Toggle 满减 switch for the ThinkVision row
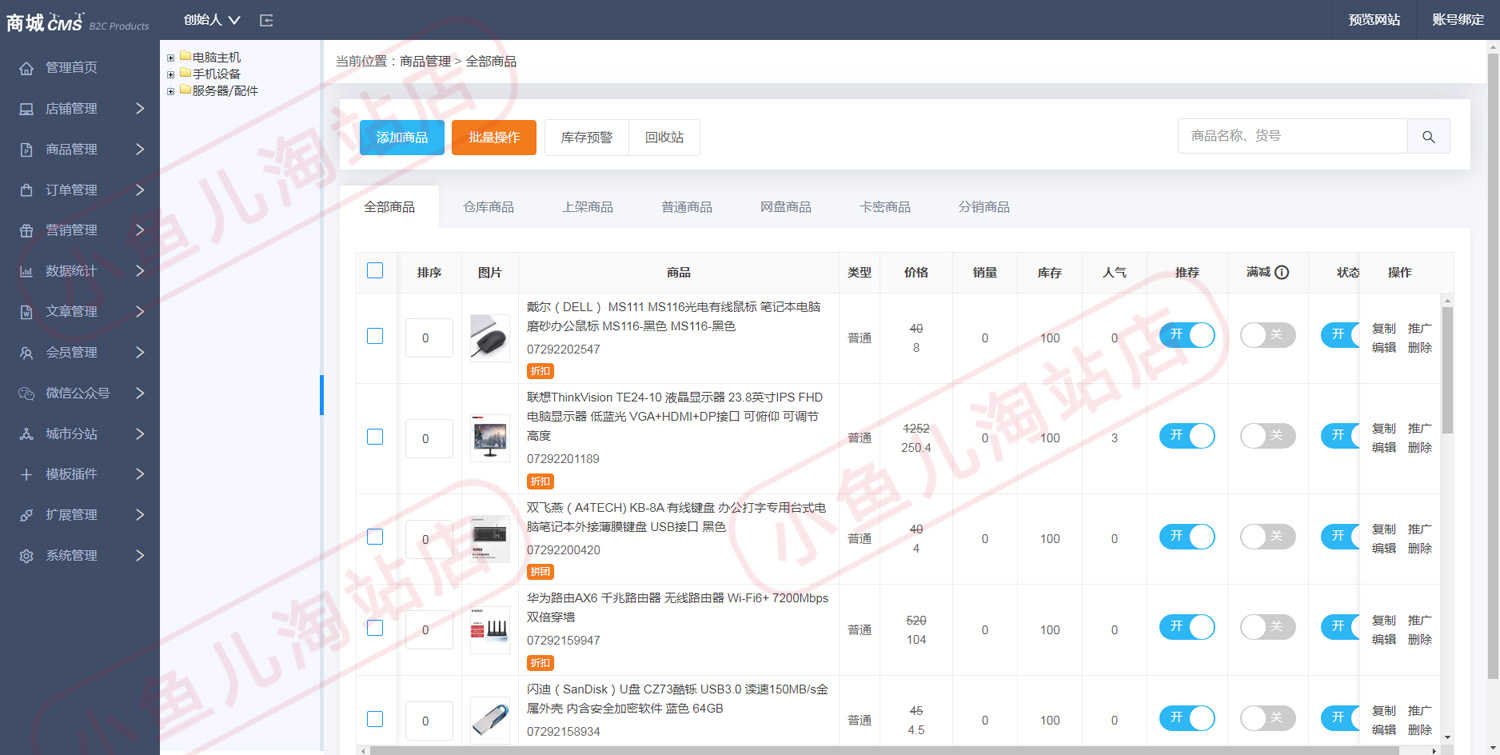 coord(1268,435)
